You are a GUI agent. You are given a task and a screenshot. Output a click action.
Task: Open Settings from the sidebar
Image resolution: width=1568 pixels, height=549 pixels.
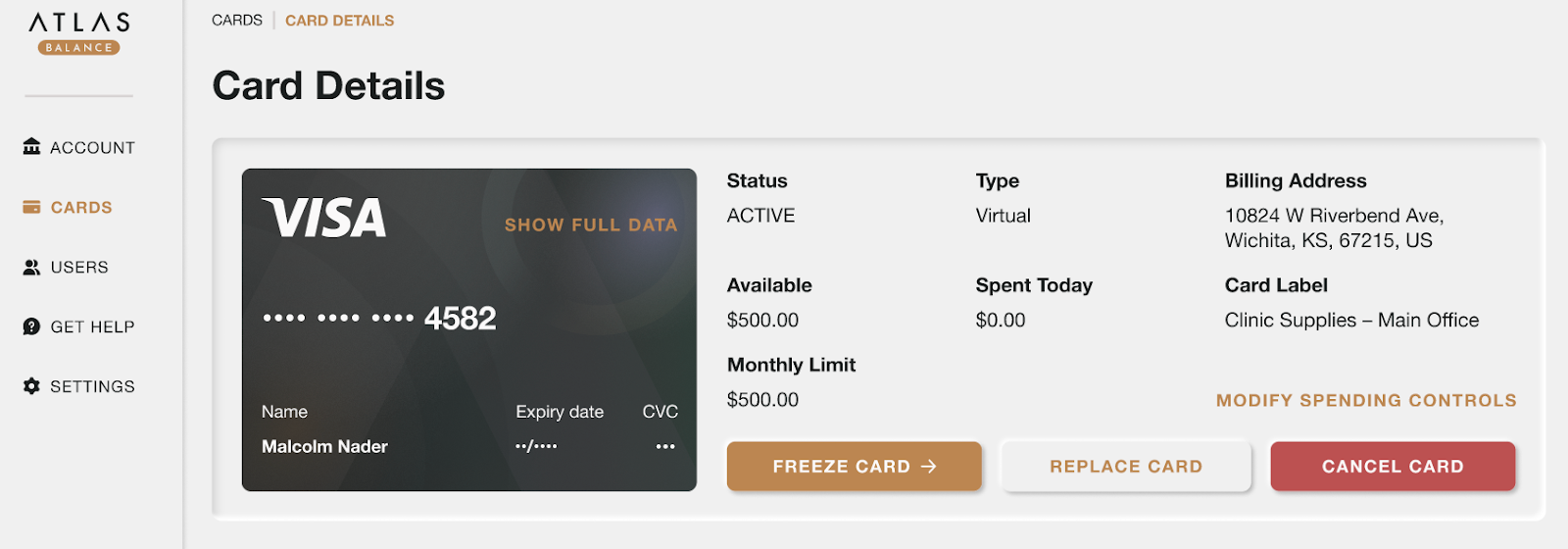(x=92, y=387)
